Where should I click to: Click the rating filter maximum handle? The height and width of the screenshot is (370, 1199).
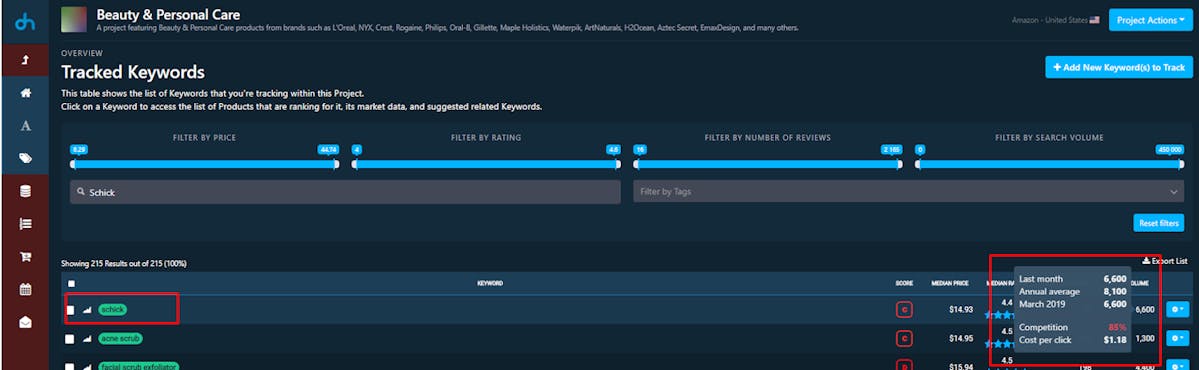click(618, 164)
